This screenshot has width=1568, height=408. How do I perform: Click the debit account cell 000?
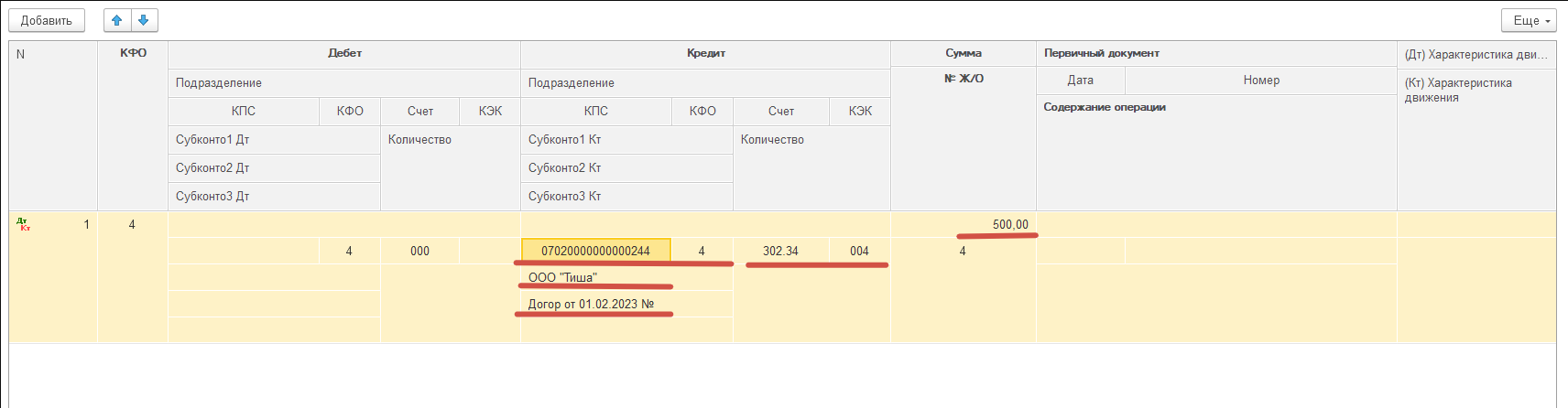pyautogui.click(x=419, y=251)
